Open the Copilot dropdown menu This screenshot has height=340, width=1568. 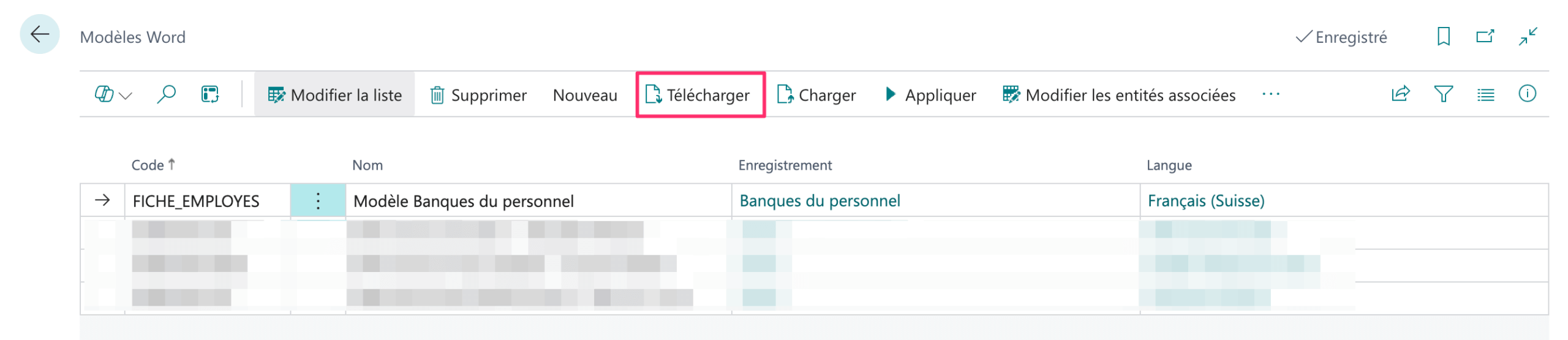113,95
